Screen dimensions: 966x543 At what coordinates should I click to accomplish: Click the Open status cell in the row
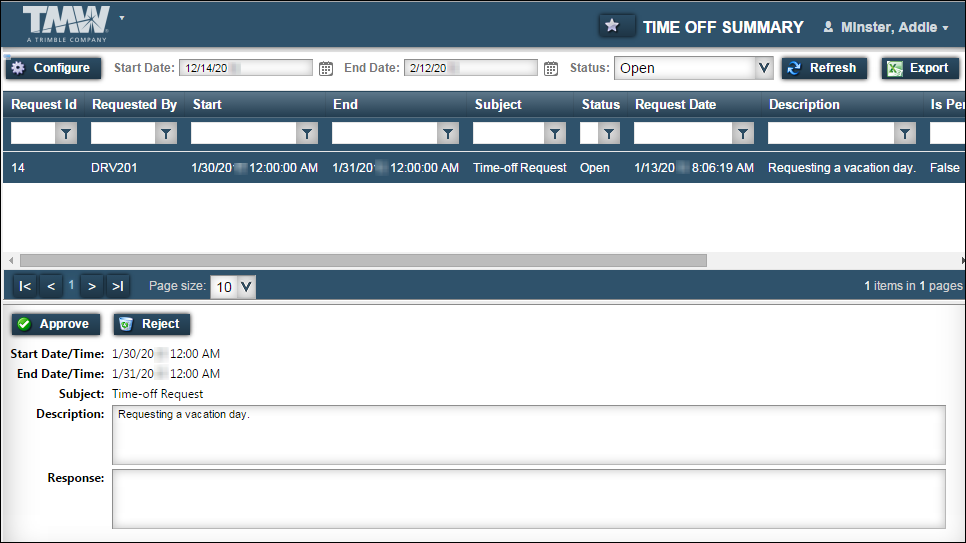(595, 168)
